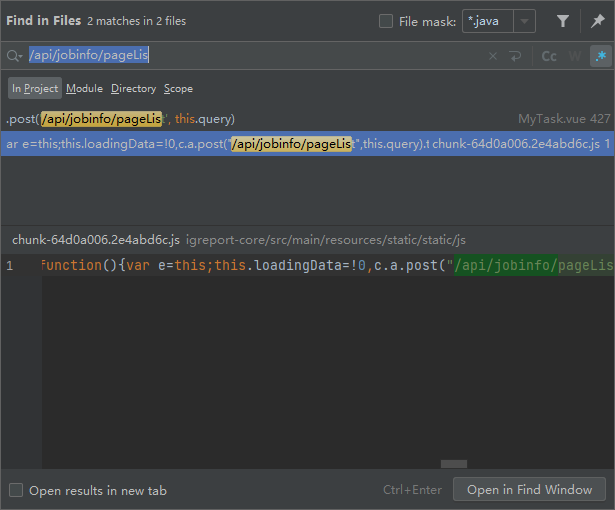Click Open in Find Window button
615x510 pixels.
529,490
